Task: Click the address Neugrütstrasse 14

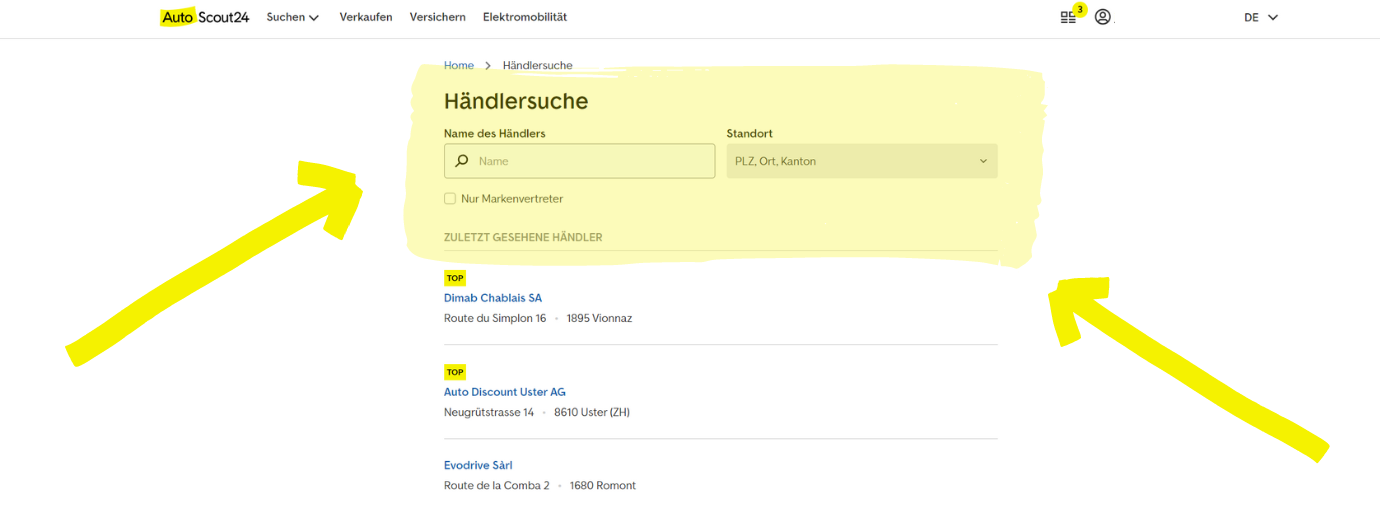Action: 489,412
